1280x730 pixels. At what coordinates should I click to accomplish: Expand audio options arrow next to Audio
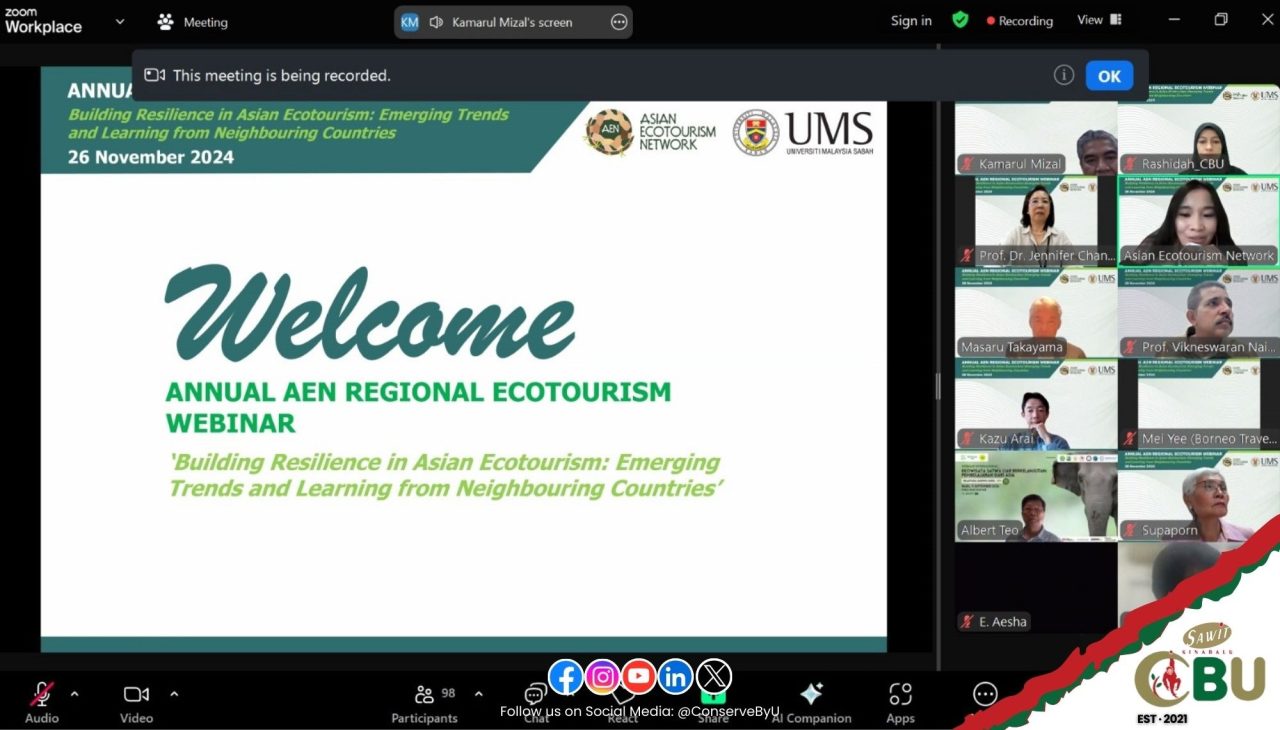pyautogui.click(x=74, y=693)
